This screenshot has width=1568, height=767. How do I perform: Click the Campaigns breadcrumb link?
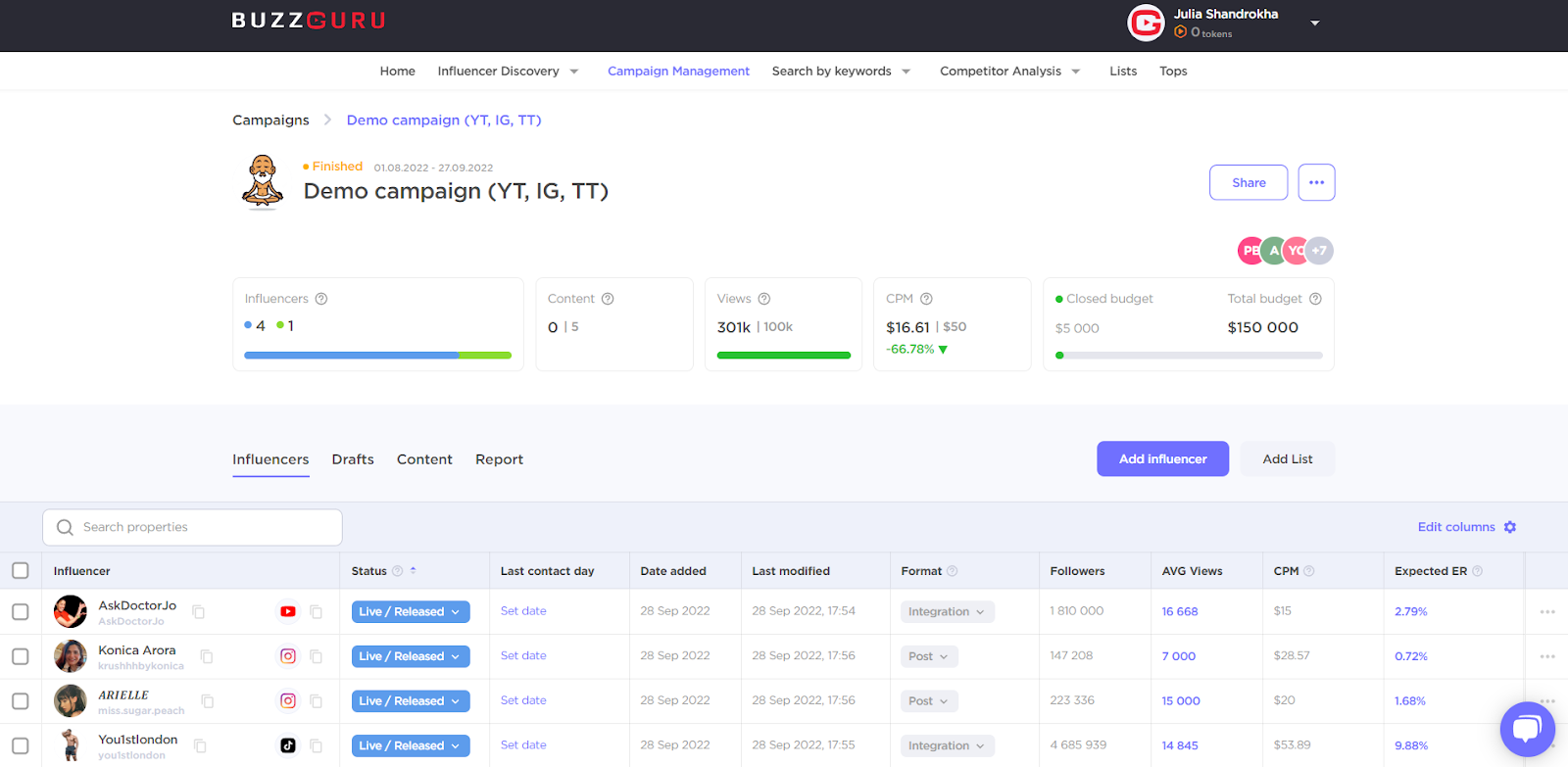(x=270, y=120)
